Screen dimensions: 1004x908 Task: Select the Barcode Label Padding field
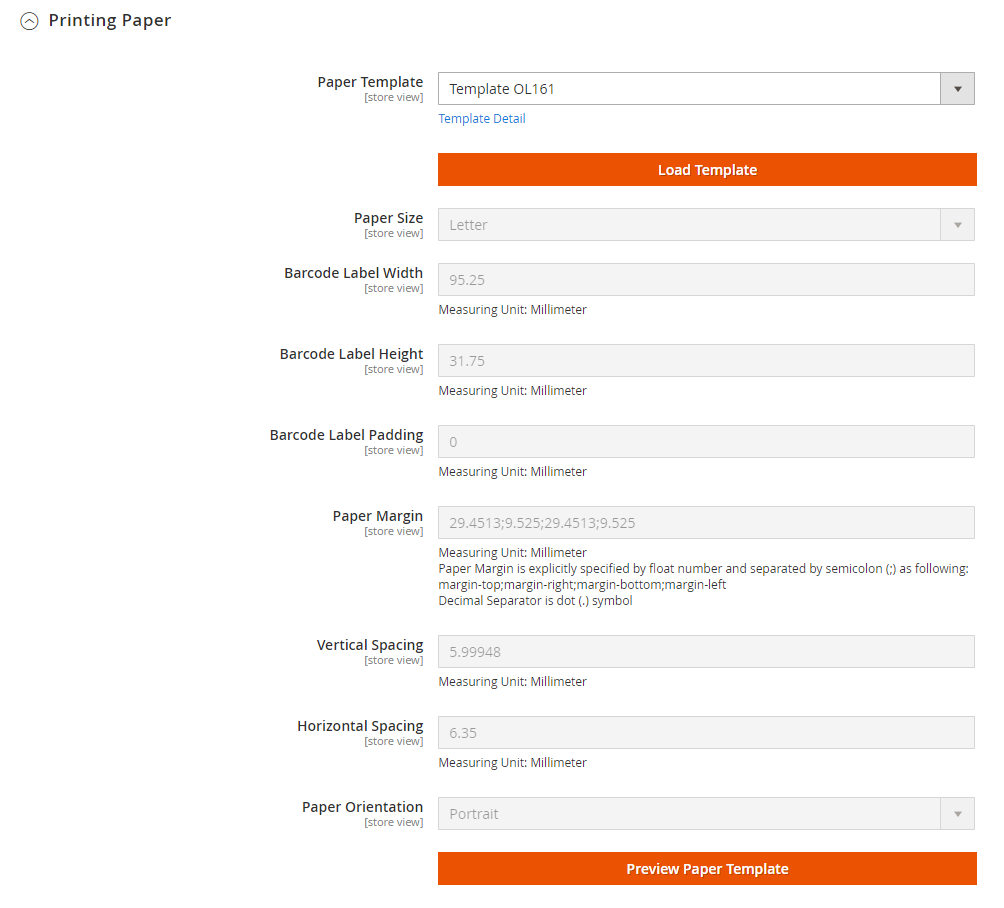[706, 442]
